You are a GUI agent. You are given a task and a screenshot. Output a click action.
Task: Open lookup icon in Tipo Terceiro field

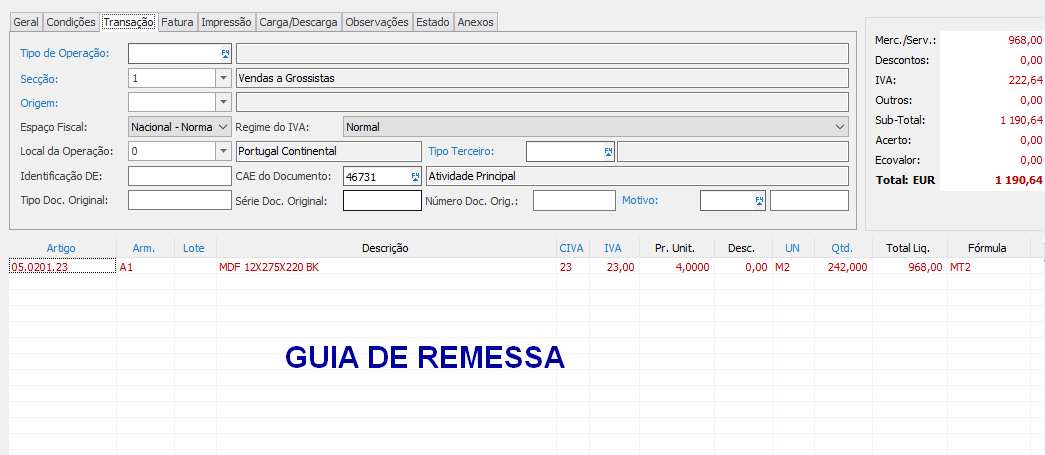click(607, 151)
